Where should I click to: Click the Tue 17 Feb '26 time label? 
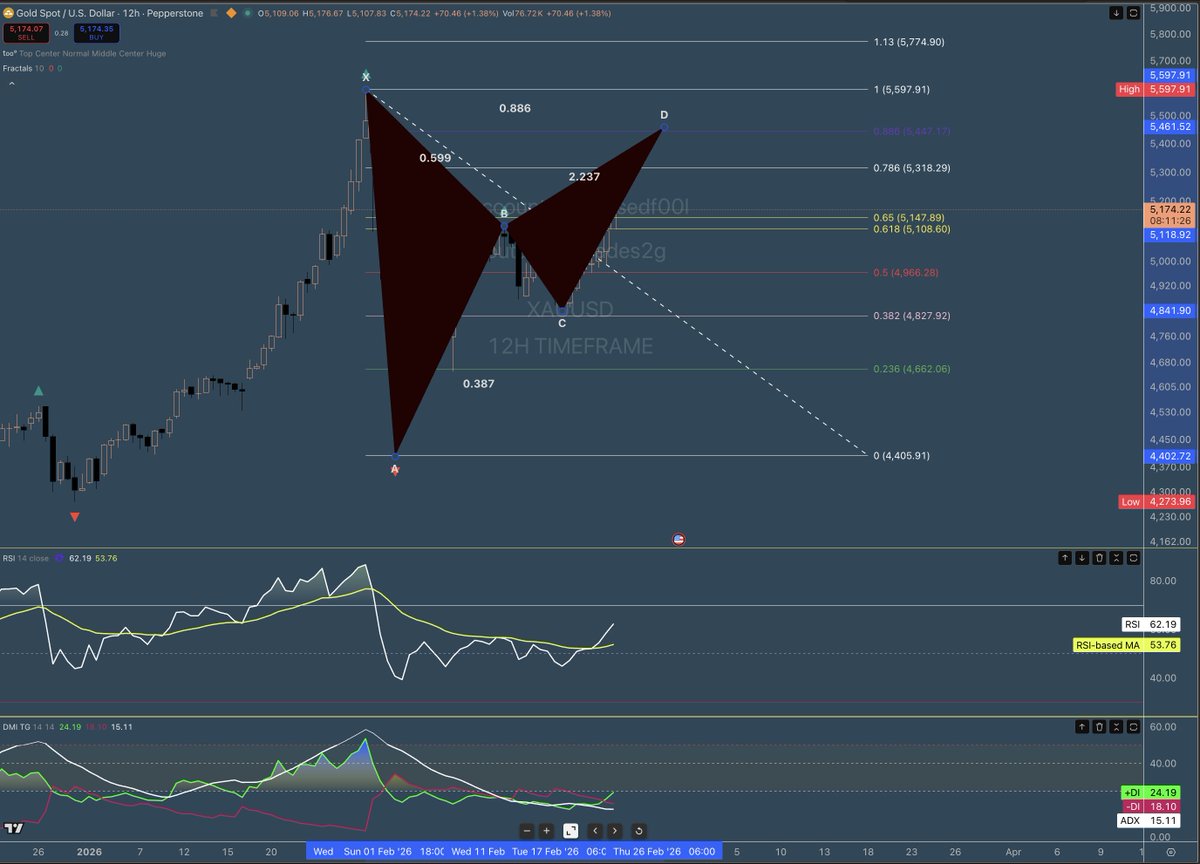[x=545, y=851]
